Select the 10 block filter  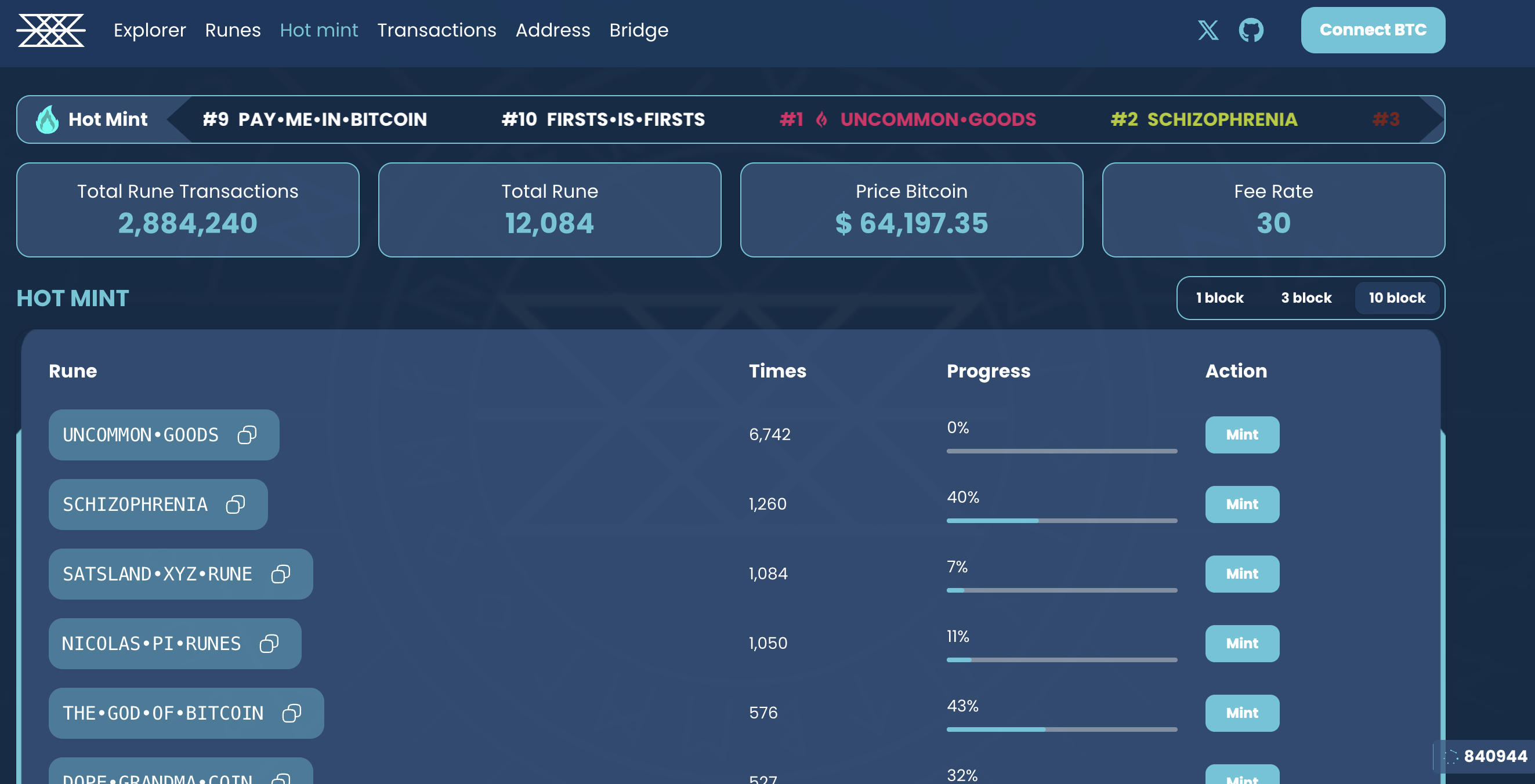coord(1396,298)
